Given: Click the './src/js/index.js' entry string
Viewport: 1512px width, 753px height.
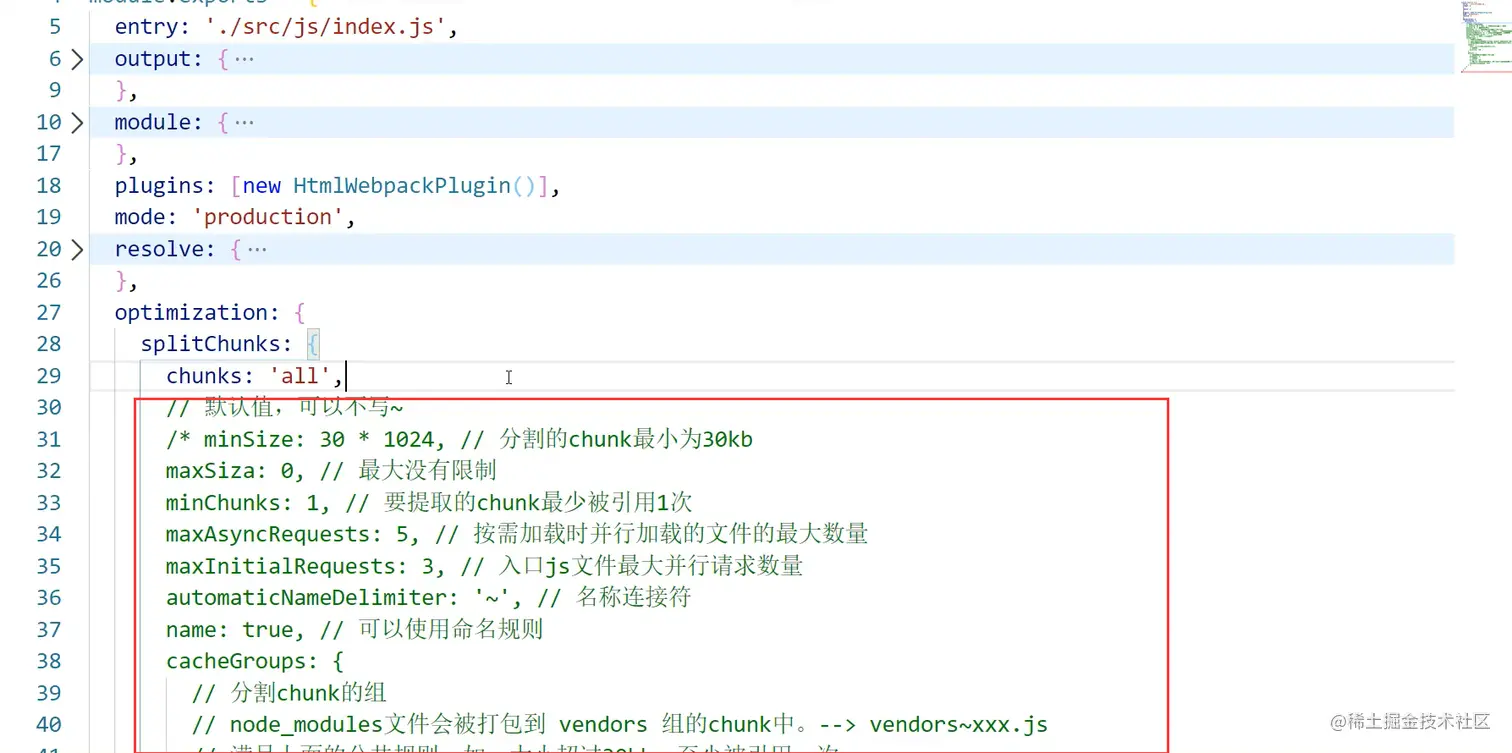Looking at the screenshot, I should (x=327, y=27).
